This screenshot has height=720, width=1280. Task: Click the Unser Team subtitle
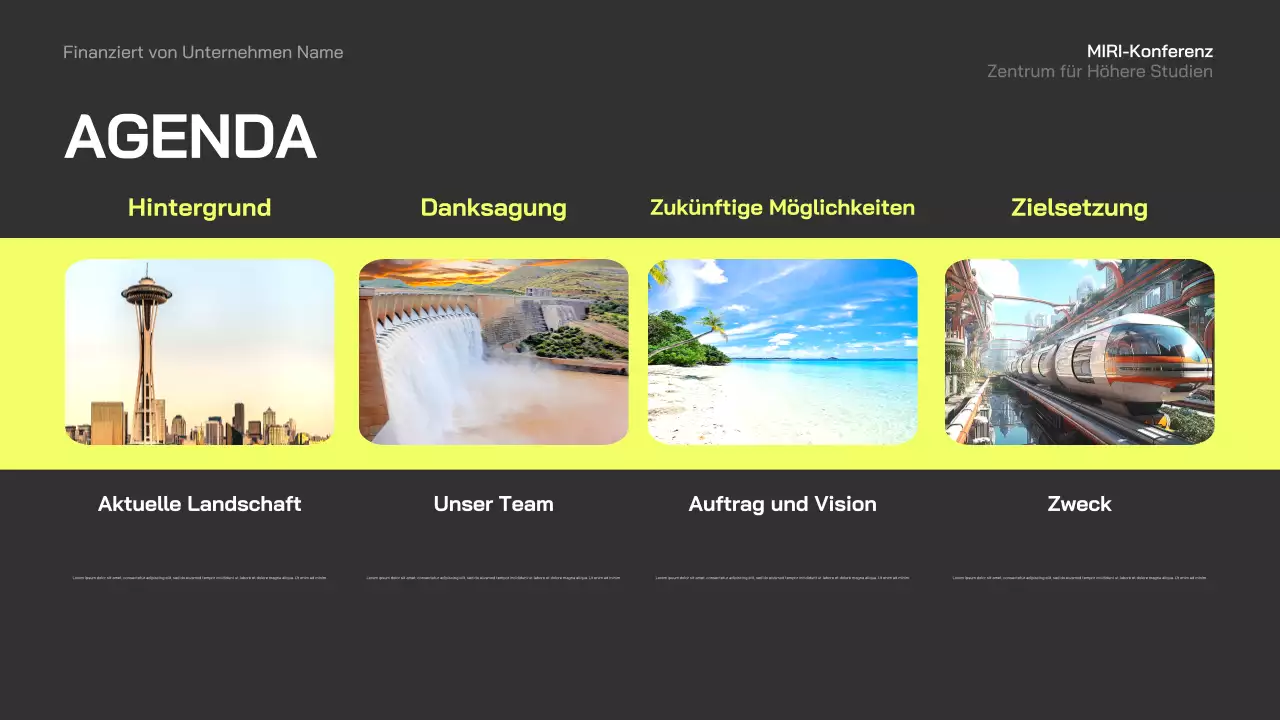pos(494,504)
